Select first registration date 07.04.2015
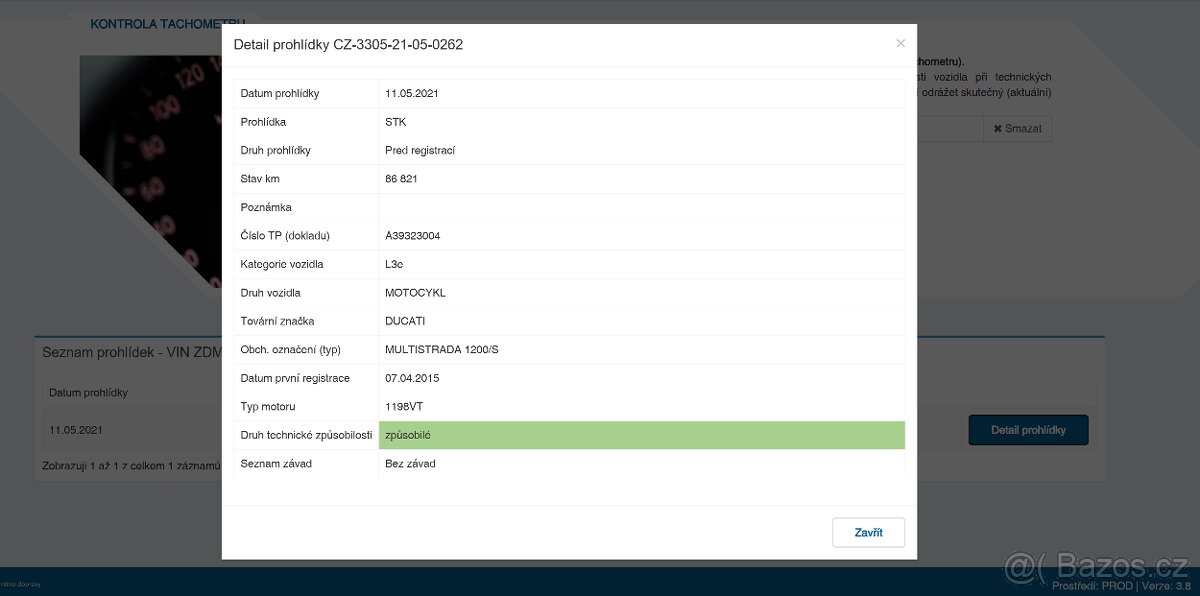Viewport: 1200px width, 596px height. tap(412, 378)
